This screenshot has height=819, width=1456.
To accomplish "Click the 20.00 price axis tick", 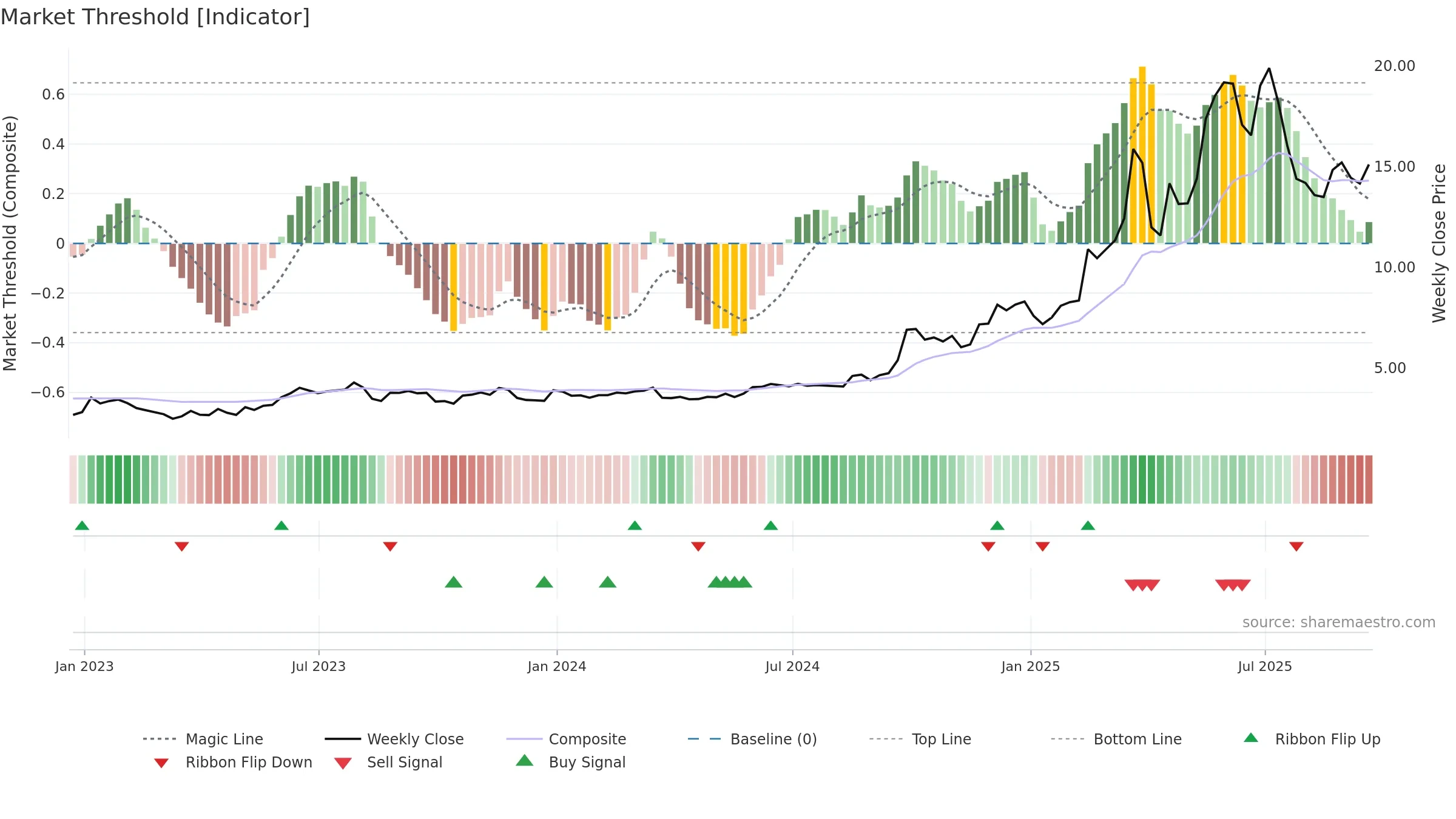I will 1394,66.
